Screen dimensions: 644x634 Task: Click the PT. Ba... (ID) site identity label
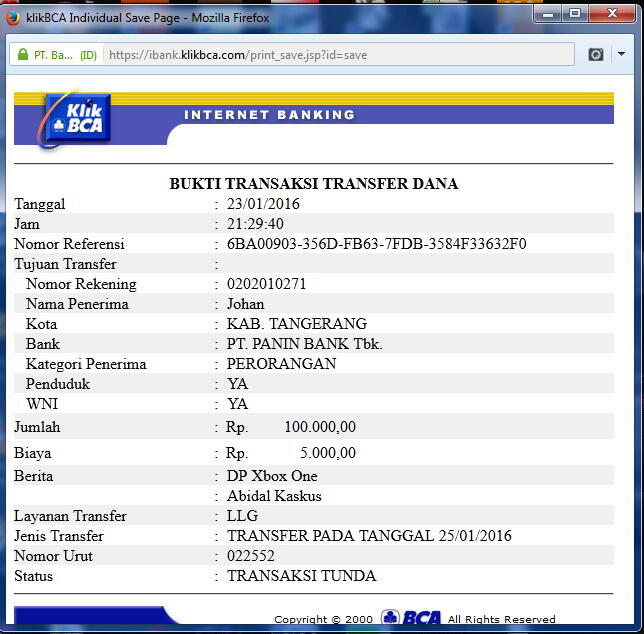tap(65, 55)
